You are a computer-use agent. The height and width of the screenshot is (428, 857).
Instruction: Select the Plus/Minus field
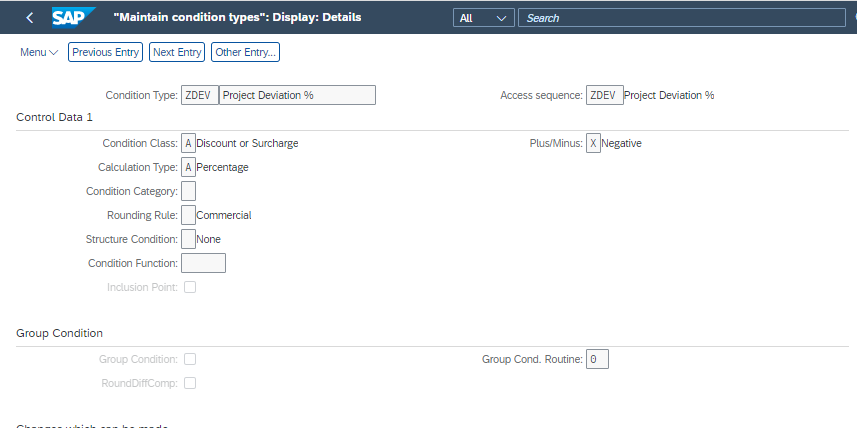point(594,143)
